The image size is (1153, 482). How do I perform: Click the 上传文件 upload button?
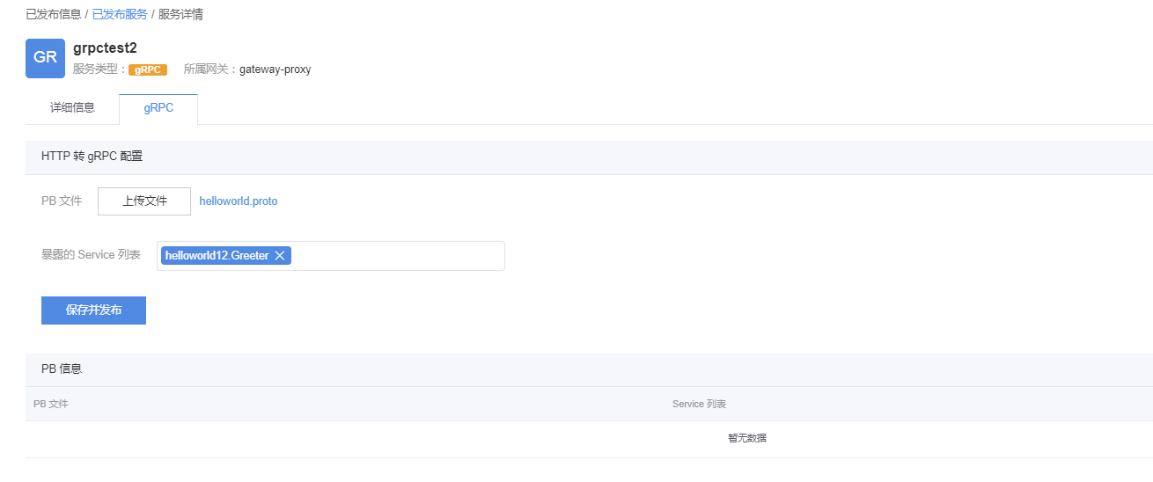(144, 201)
